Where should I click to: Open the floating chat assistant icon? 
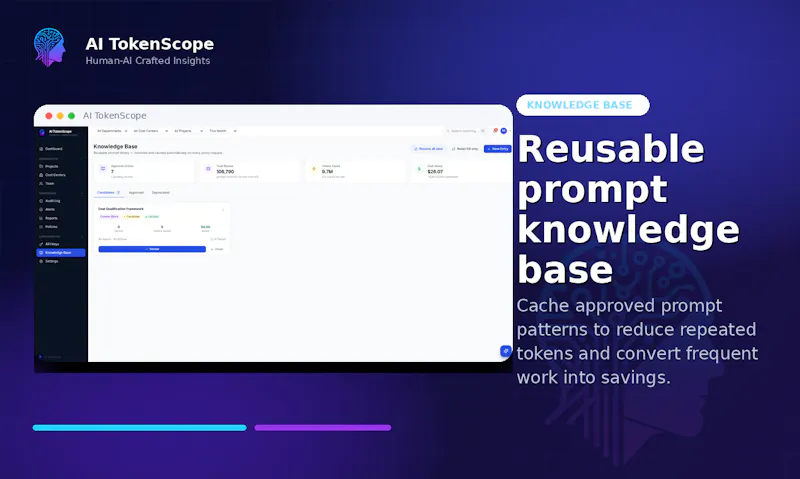[505, 351]
